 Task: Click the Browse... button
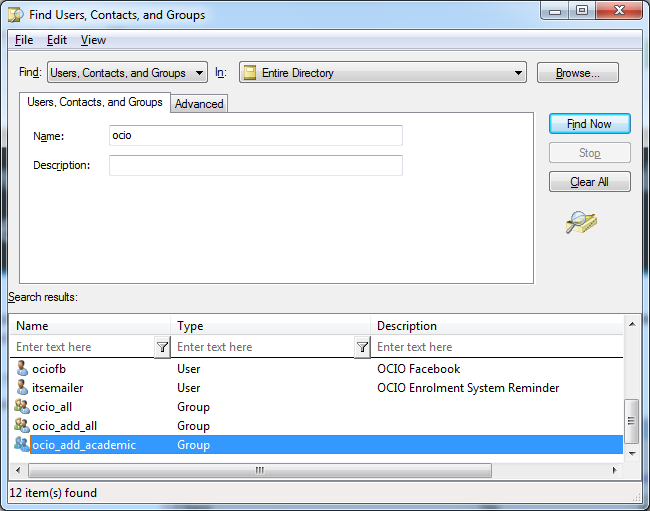click(x=577, y=73)
